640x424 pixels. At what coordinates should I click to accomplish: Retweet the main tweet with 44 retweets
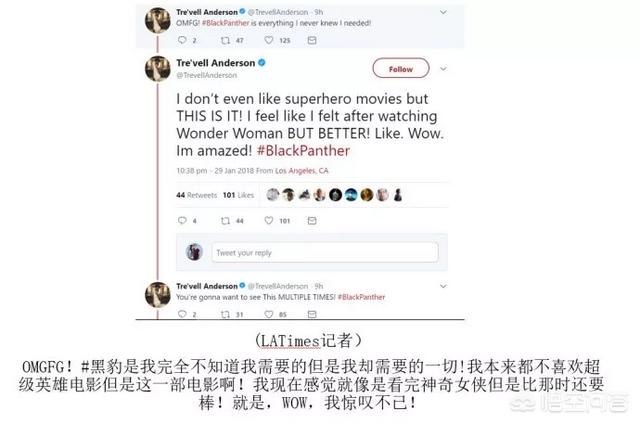tap(225, 221)
